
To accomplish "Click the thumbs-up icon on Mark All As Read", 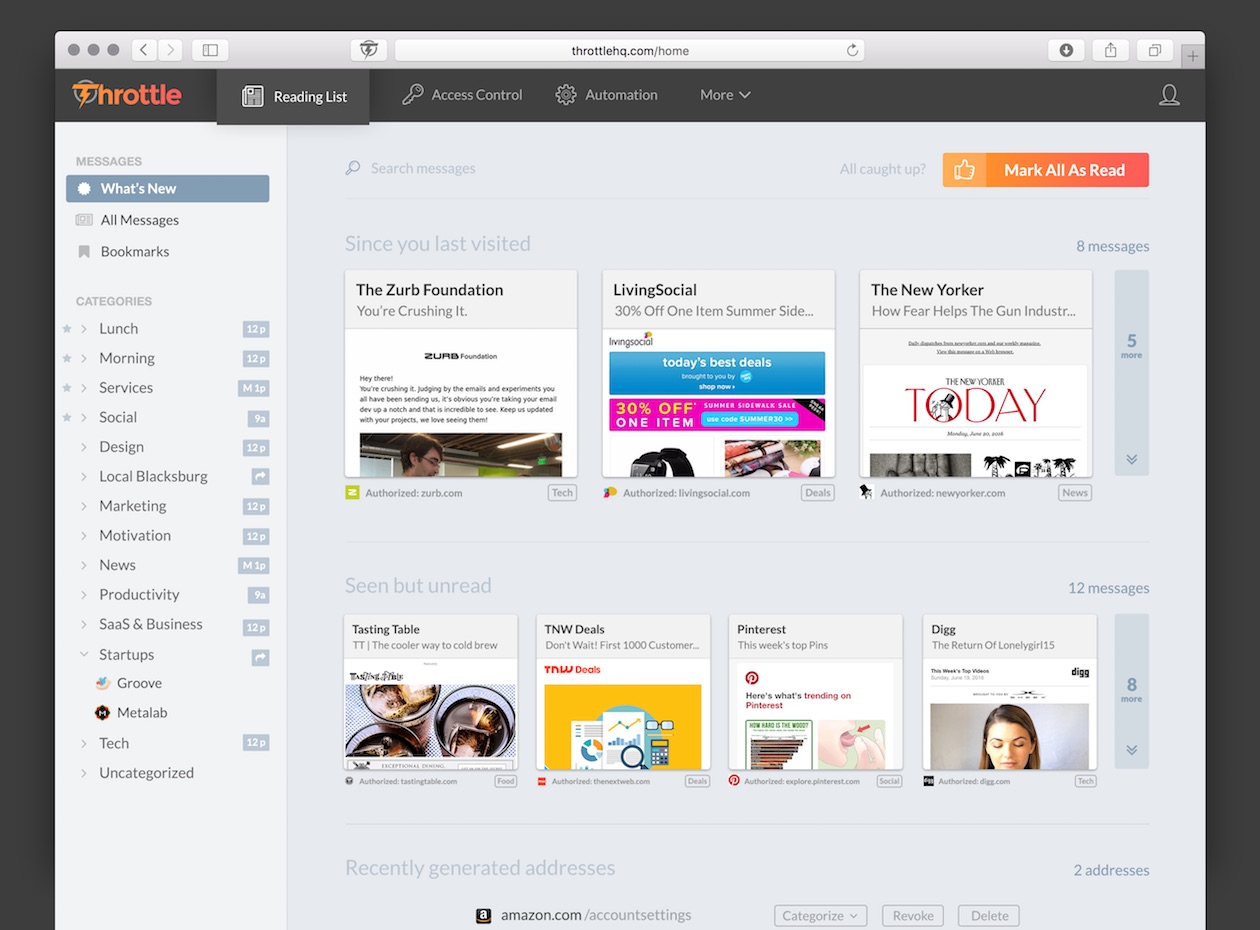I will click(x=964, y=170).
